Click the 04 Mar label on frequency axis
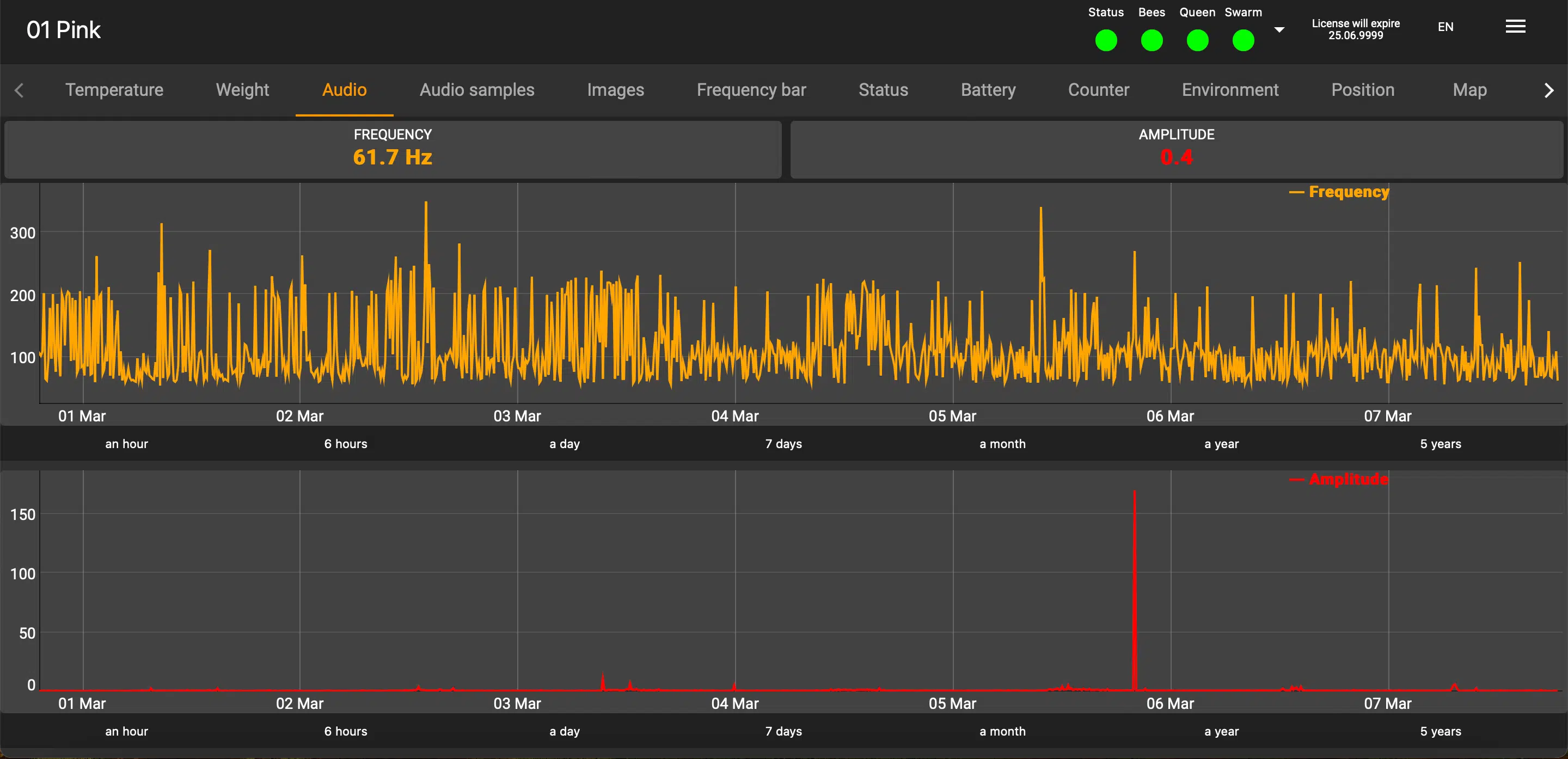This screenshot has height=759, width=1568. point(734,417)
